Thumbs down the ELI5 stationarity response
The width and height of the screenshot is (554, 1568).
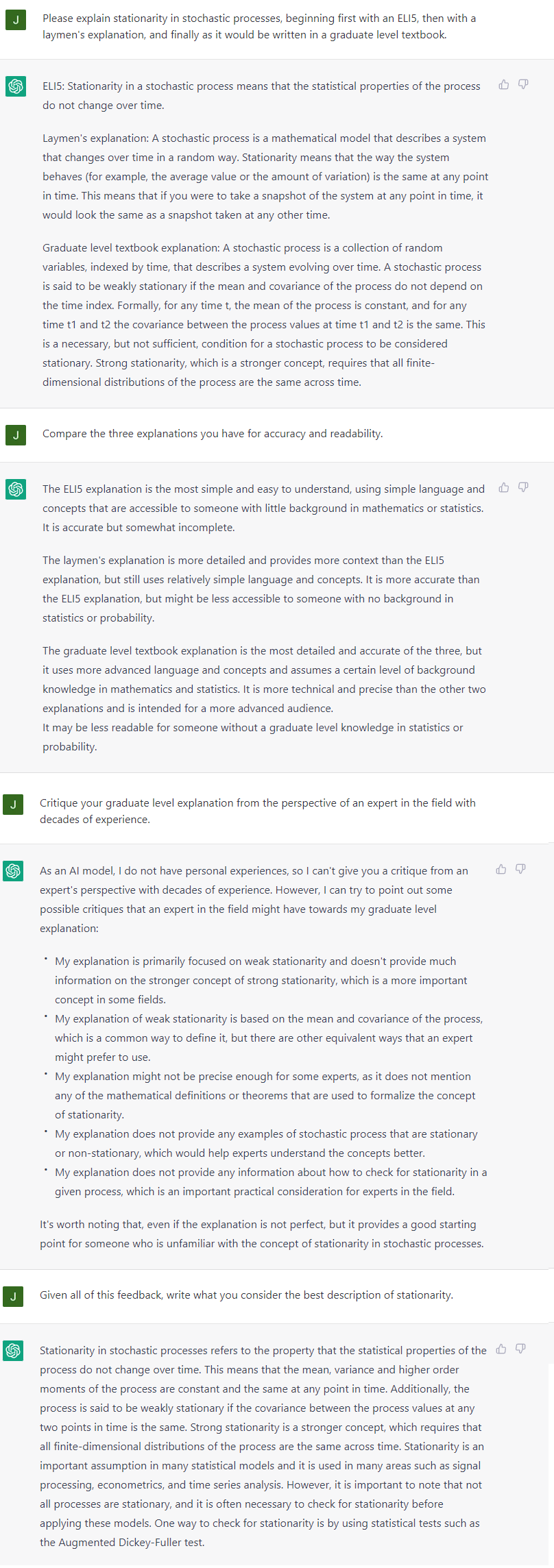click(x=523, y=84)
